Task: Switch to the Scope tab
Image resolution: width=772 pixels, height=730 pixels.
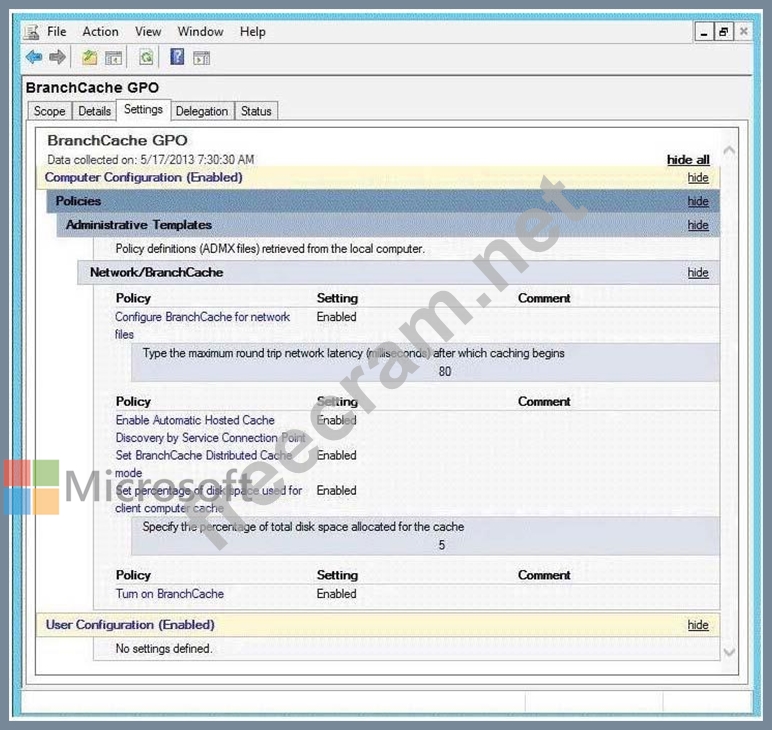Action: pyautogui.click(x=50, y=111)
